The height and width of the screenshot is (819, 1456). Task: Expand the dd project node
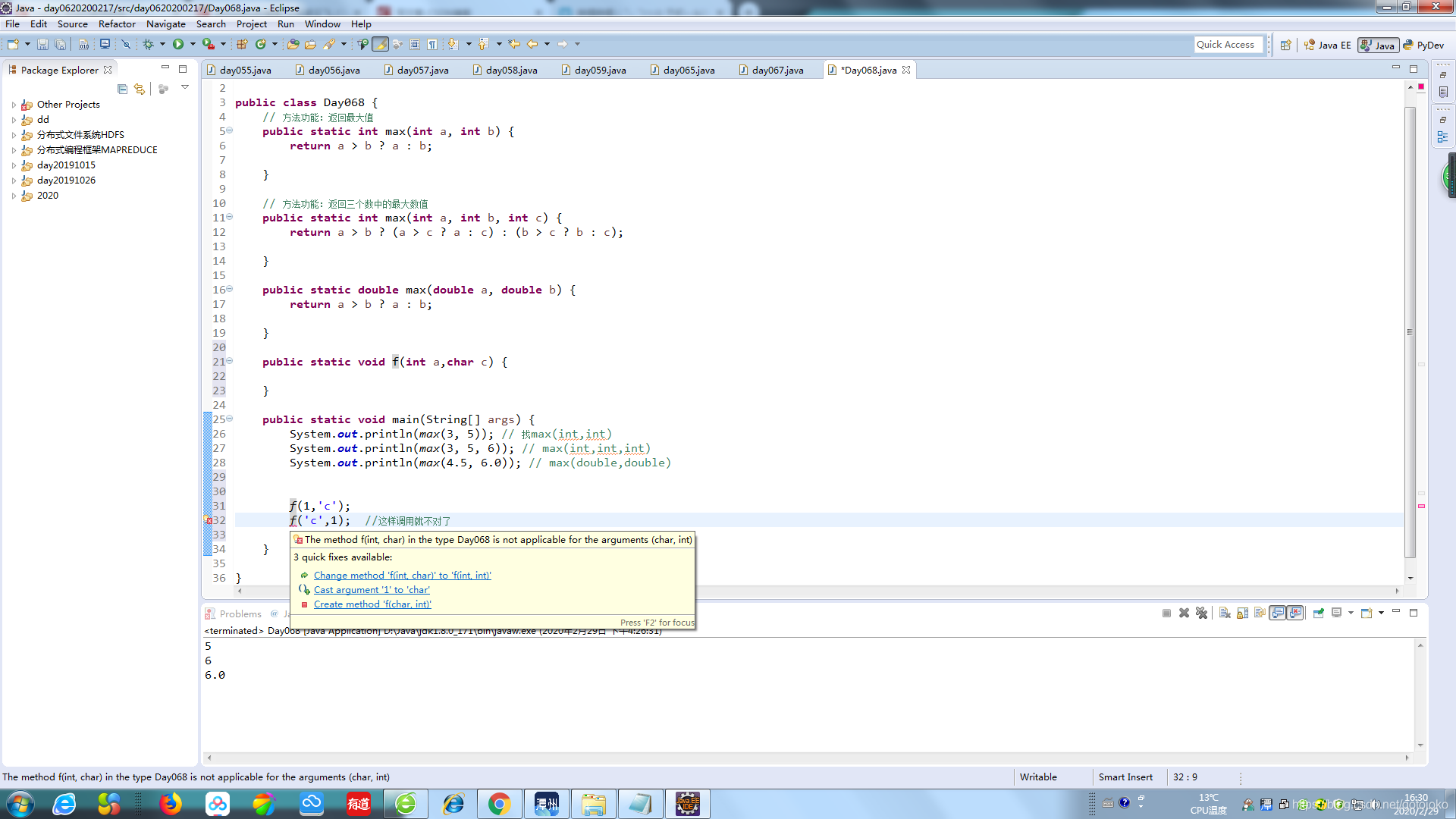[x=14, y=120]
